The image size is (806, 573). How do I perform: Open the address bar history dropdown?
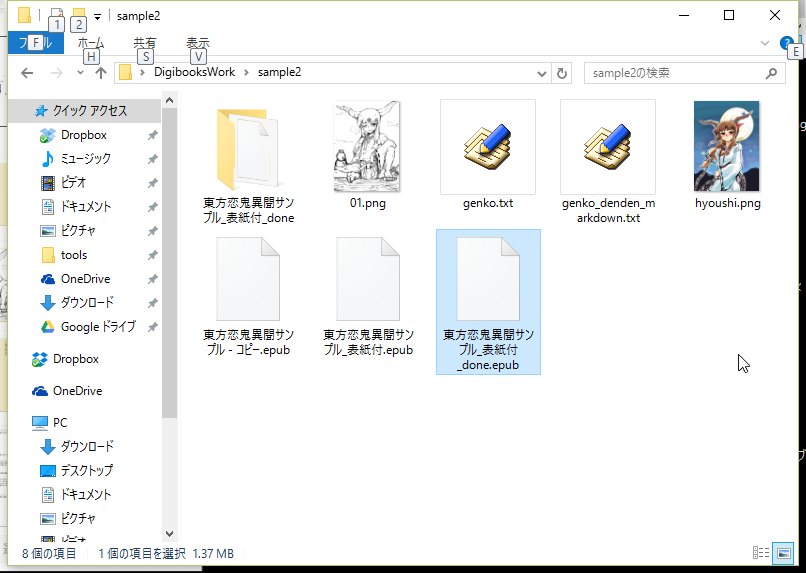[x=541, y=73]
